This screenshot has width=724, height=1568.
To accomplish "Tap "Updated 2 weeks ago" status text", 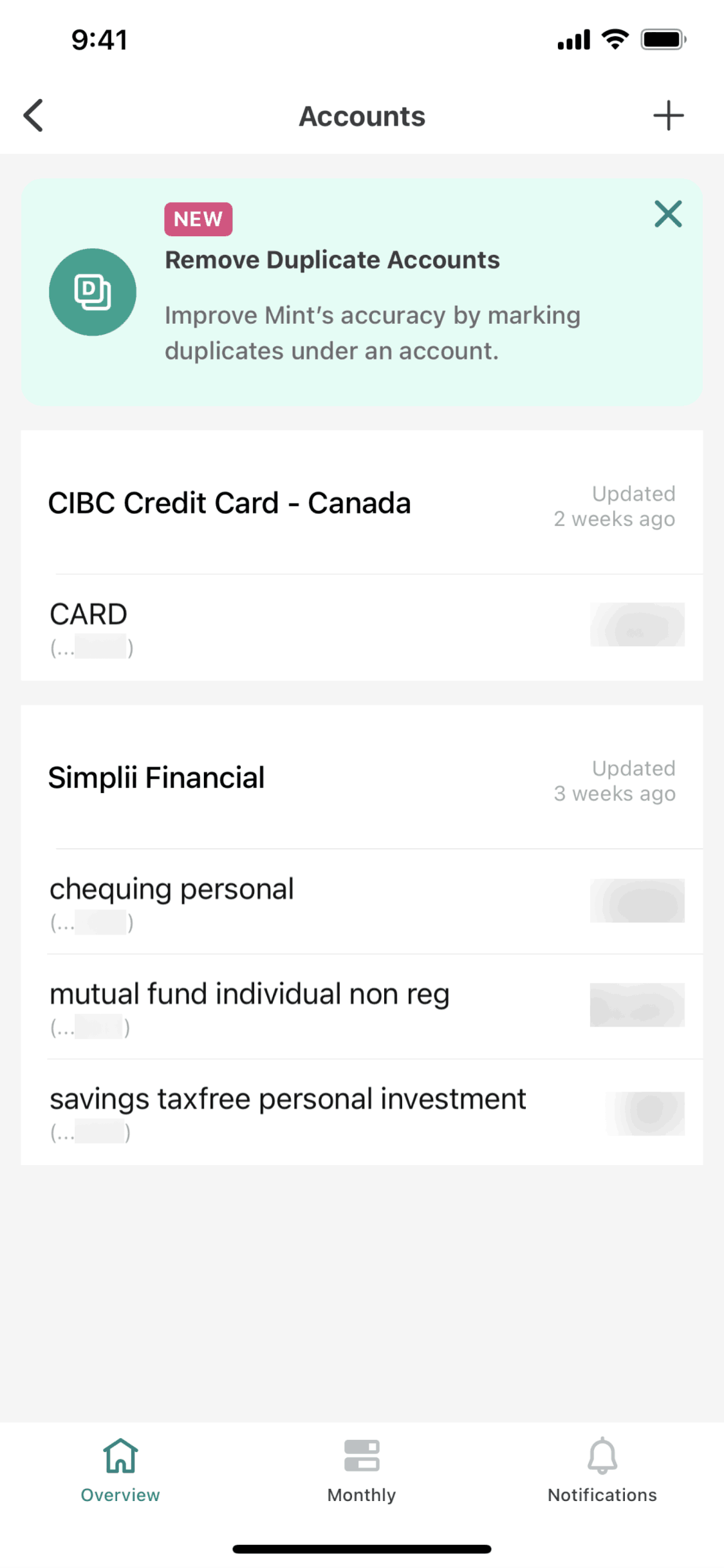I will pos(615,507).
